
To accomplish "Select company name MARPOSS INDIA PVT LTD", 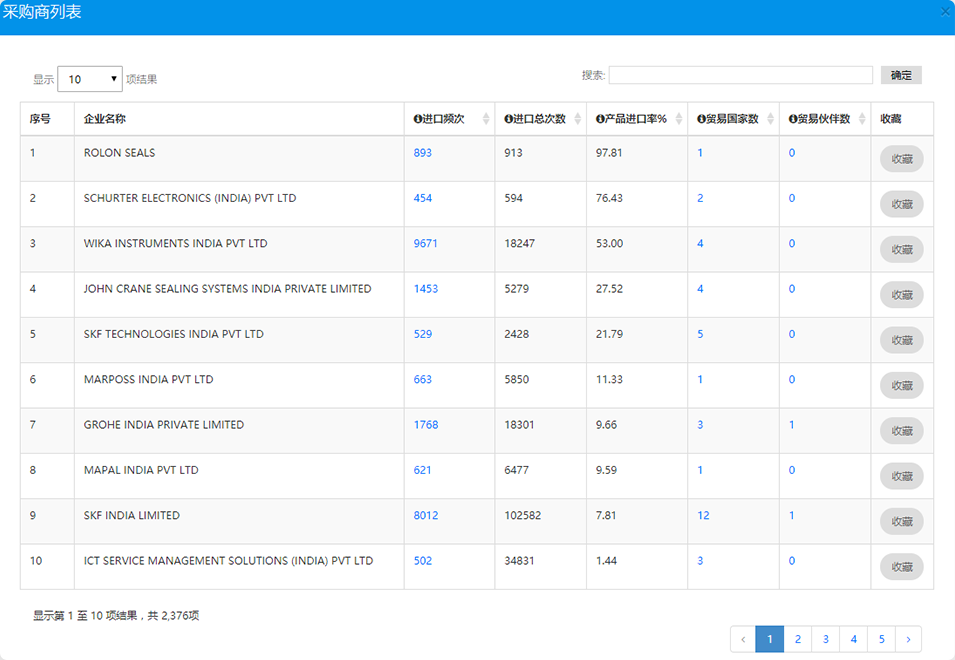I will pos(149,379).
